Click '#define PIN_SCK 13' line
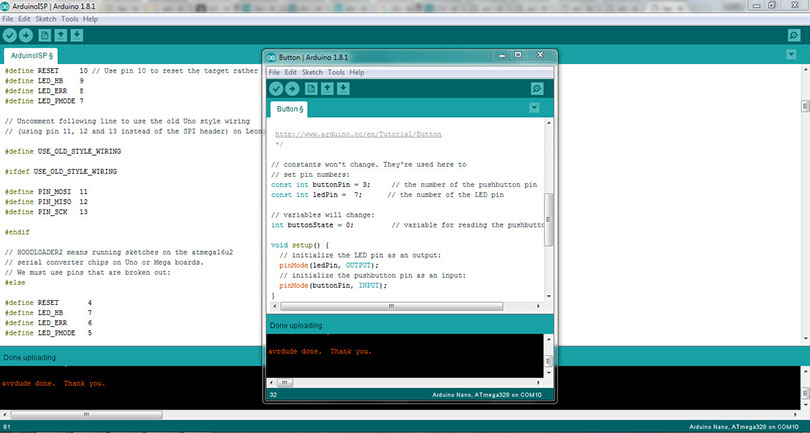The width and height of the screenshot is (810, 433). (46, 212)
